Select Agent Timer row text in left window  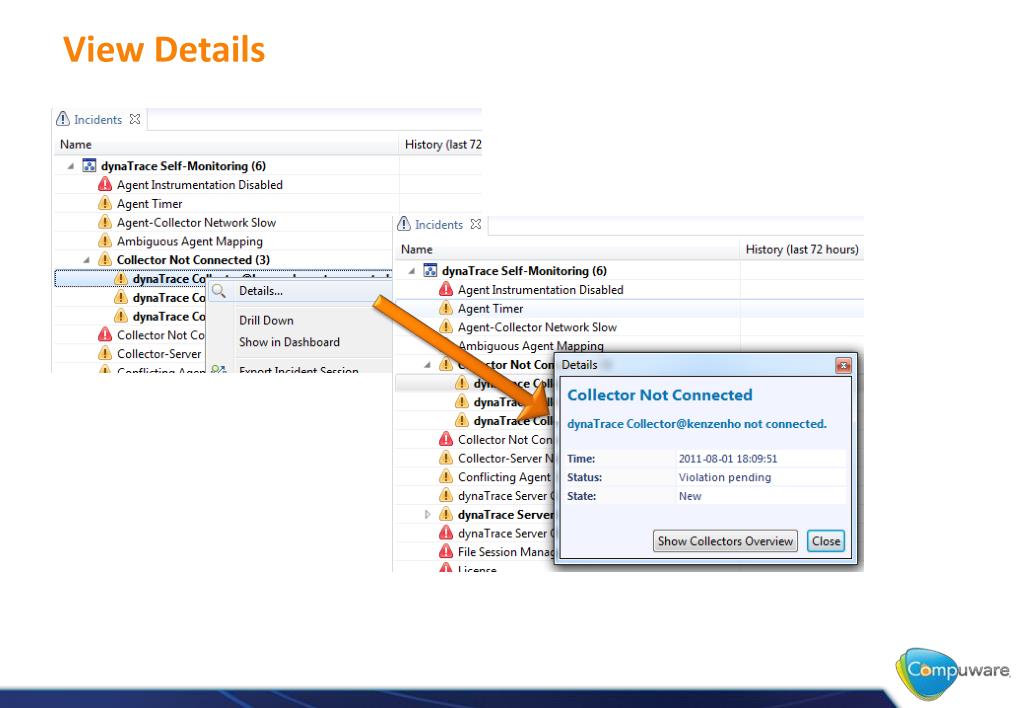(149, 204)
